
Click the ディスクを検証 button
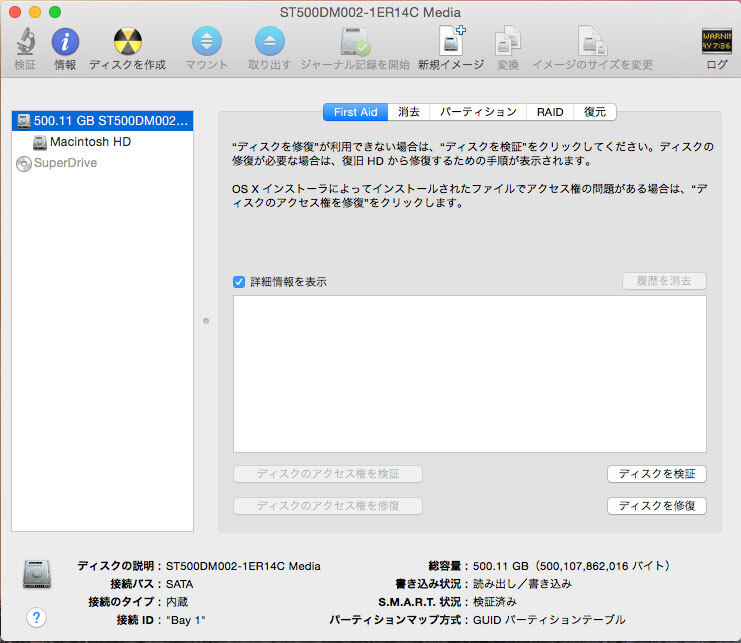pyautogui.click(x=657, y=474)
